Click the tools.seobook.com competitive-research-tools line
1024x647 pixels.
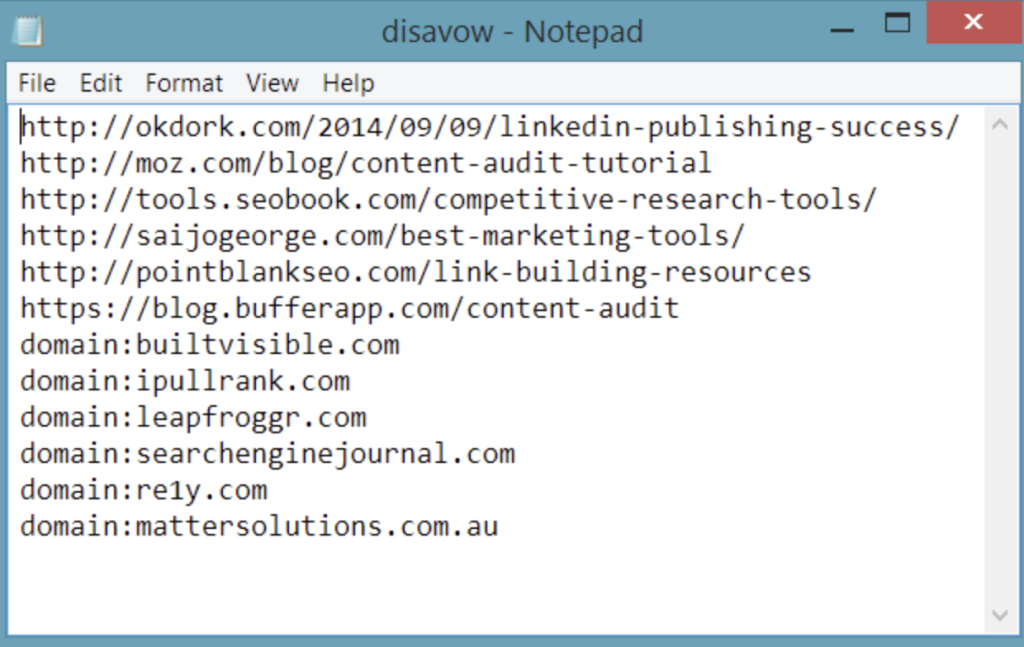pyautogui.click(x=449, y=200)
